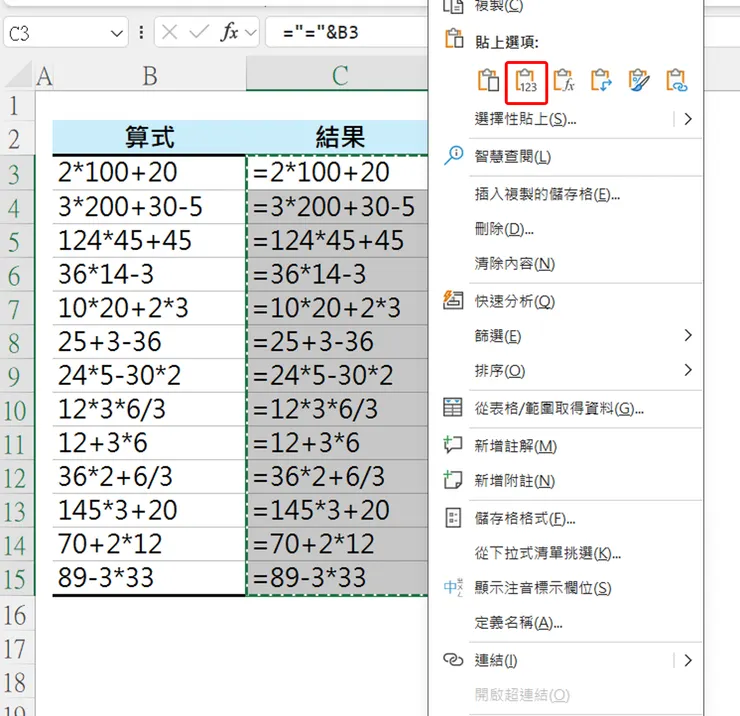Click the 快速分析 lightning icon
740x716 pixels.
(x=453, y=300)
